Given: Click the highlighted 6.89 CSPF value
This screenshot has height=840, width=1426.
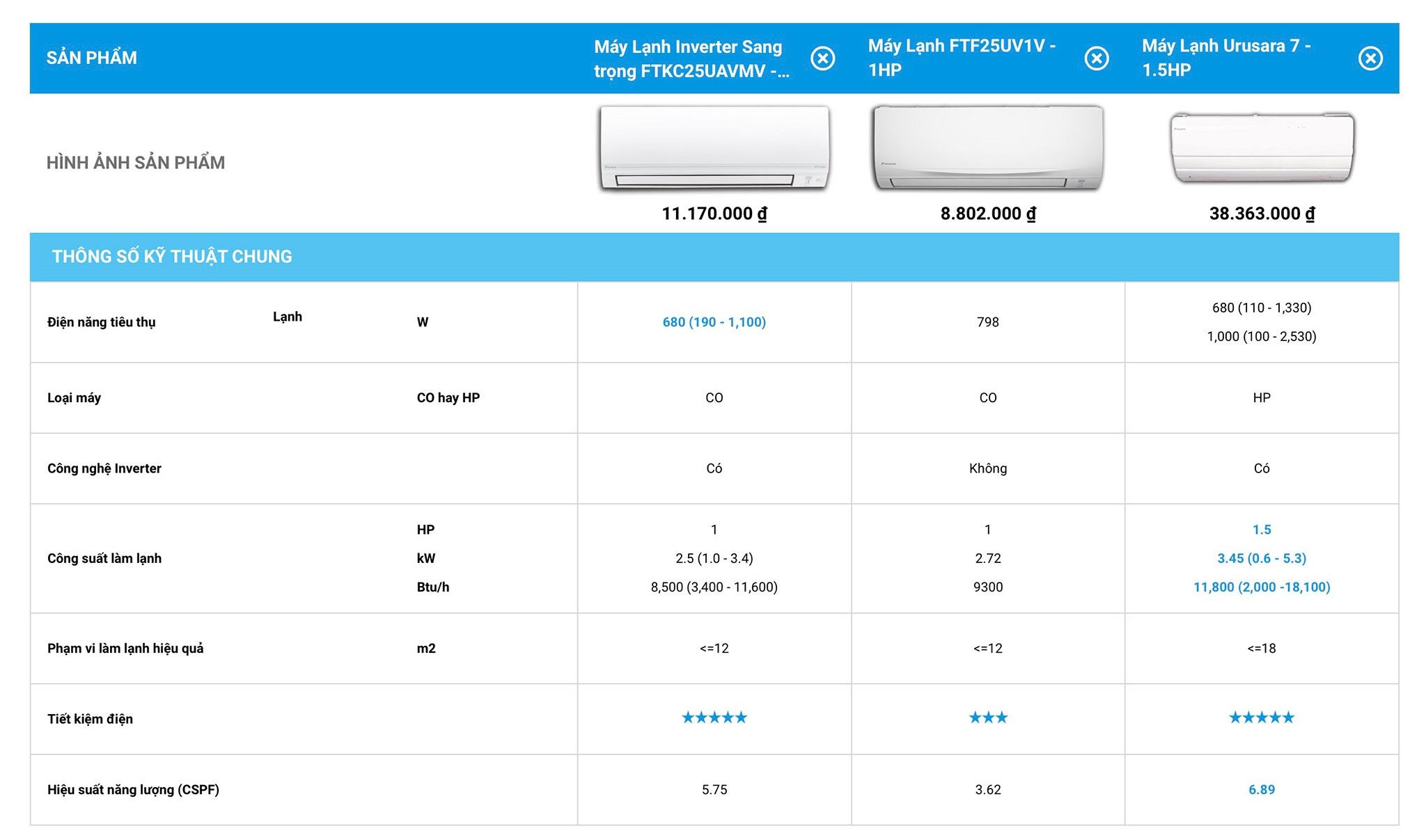Looking at the screenshot, I should click(1262, 790).
